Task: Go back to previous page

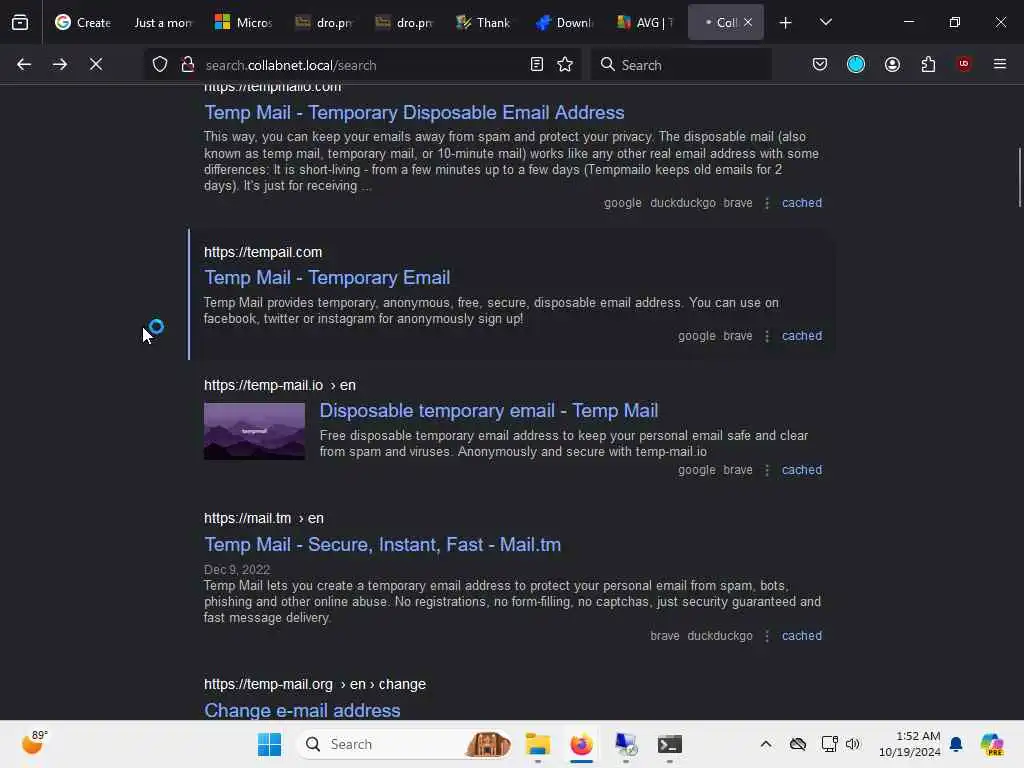Action: 24,64
